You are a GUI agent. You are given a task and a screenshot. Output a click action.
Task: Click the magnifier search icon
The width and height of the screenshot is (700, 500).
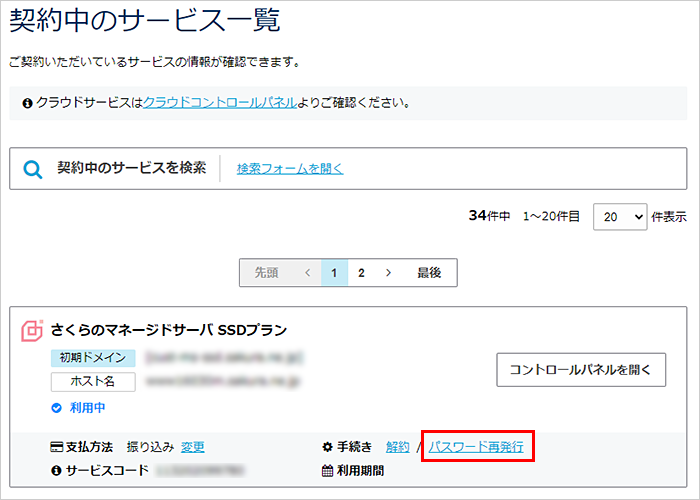(x=33, y=169)
